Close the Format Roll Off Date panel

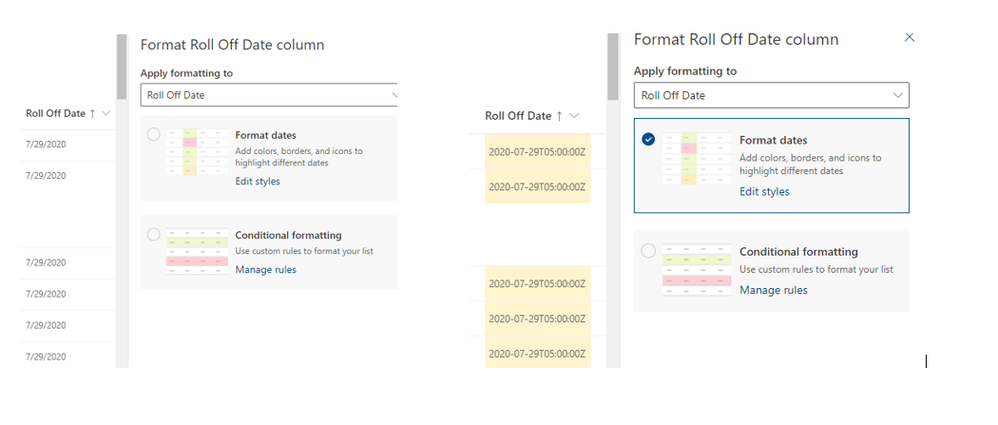point(909,38)
